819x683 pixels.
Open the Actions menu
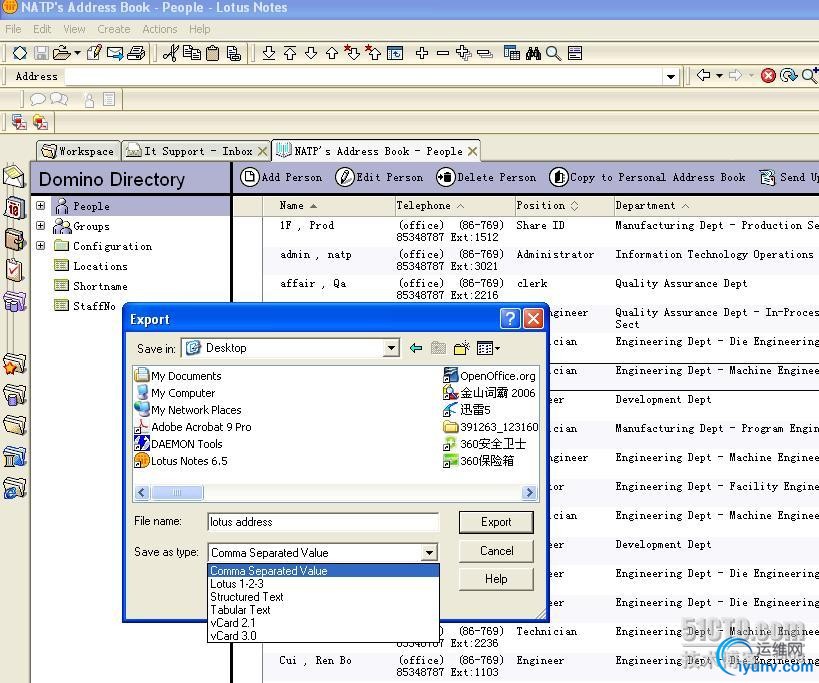click(159, 29)
